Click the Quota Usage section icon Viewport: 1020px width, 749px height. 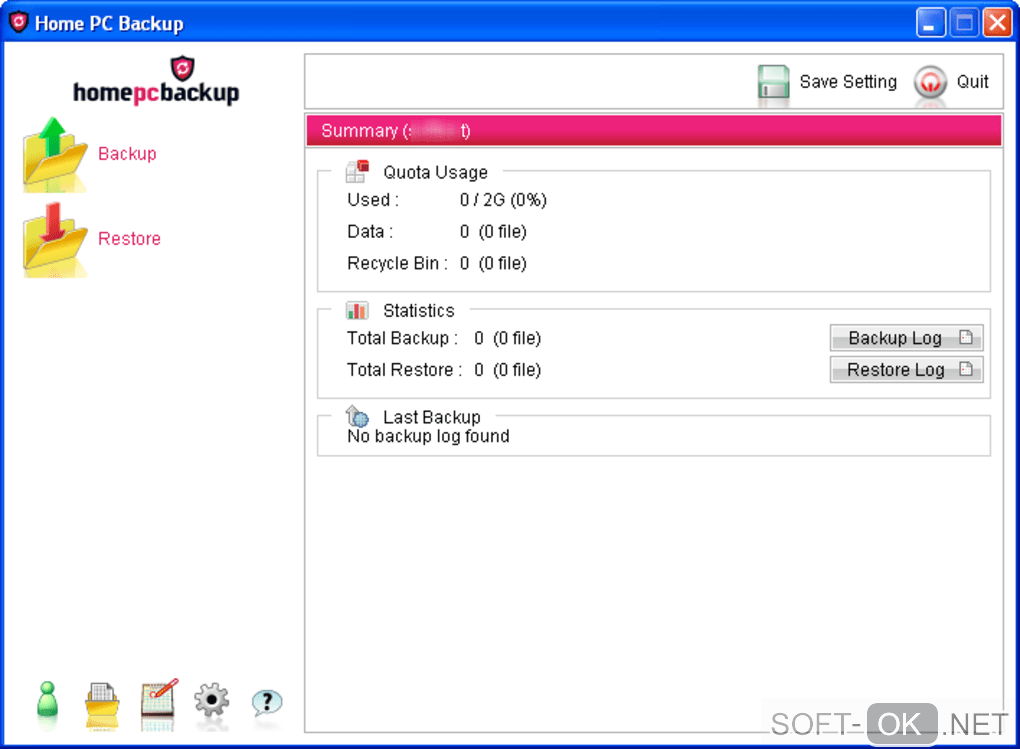coord(357,171)
